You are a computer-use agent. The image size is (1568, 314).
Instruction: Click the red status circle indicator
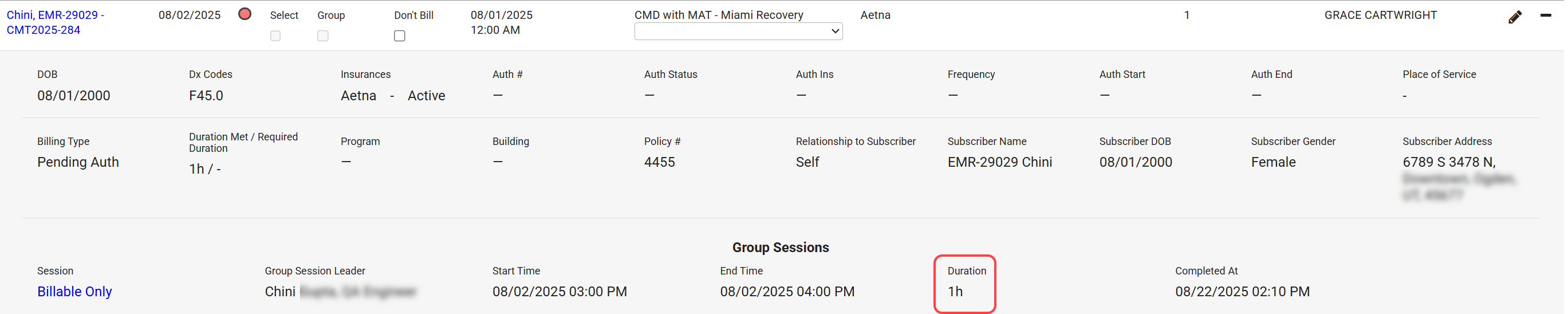[245, 14]
